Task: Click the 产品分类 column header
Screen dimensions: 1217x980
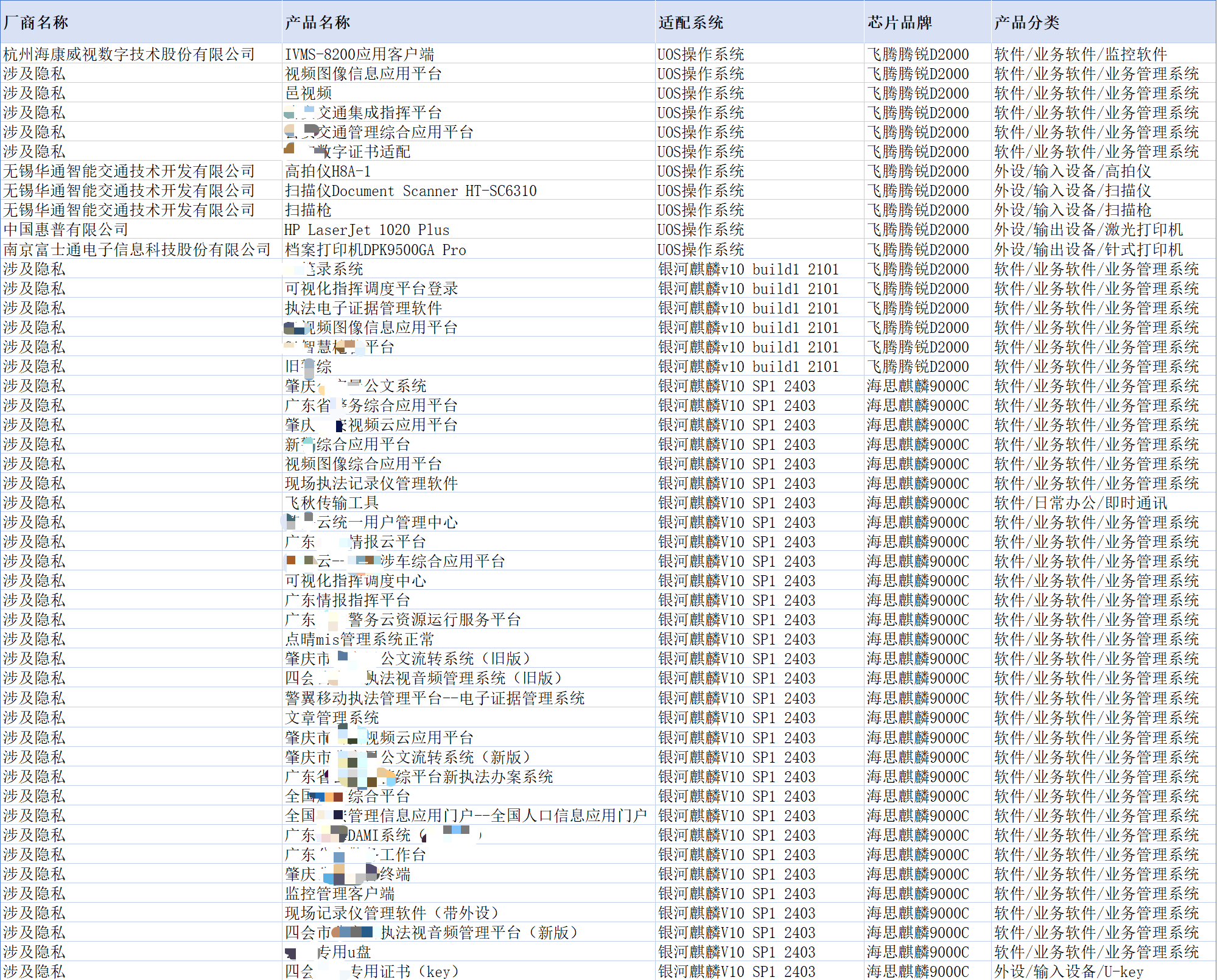Action: pos(1026,23)
